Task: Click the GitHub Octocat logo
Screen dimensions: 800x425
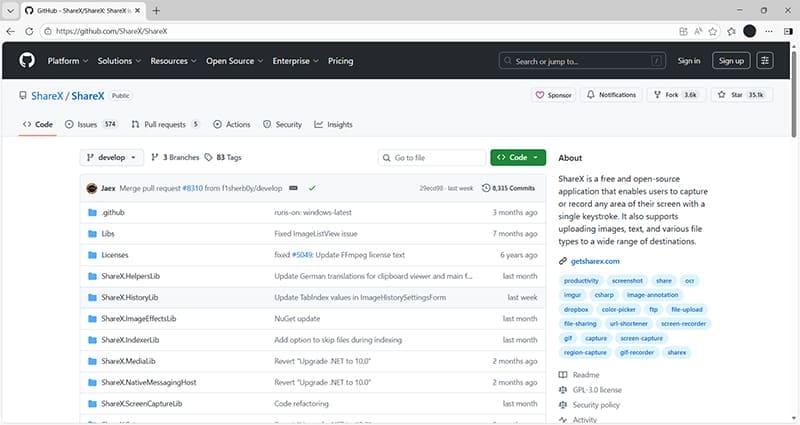Action: coord(26,61)
